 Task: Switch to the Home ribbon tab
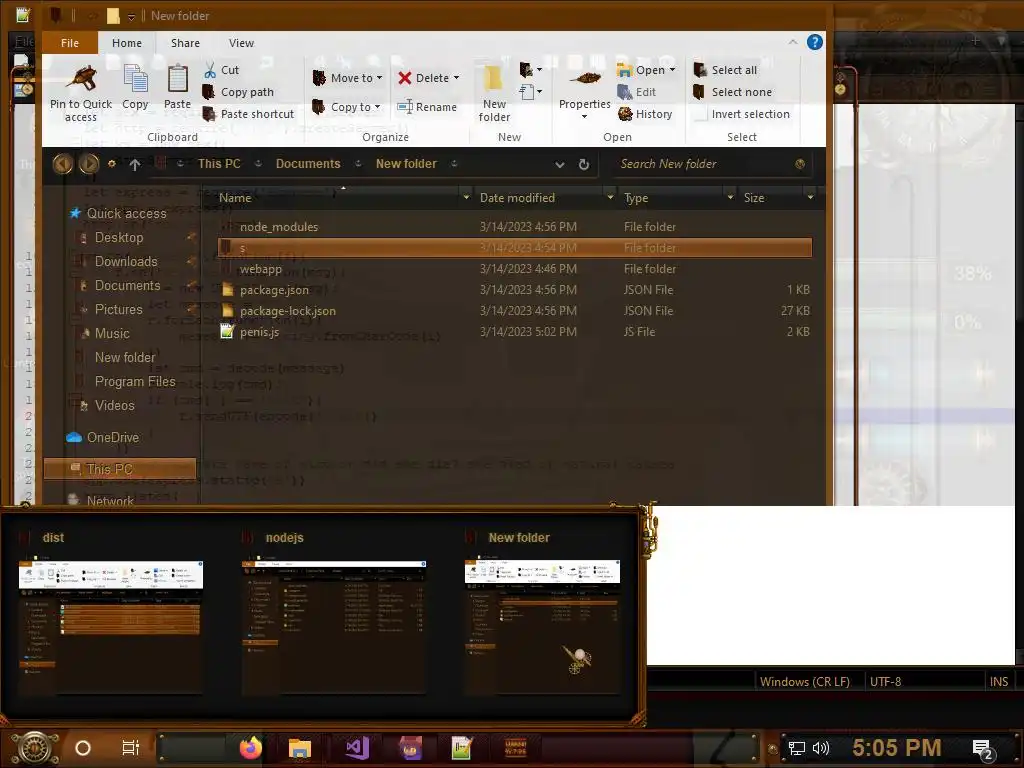pos(127,42)
